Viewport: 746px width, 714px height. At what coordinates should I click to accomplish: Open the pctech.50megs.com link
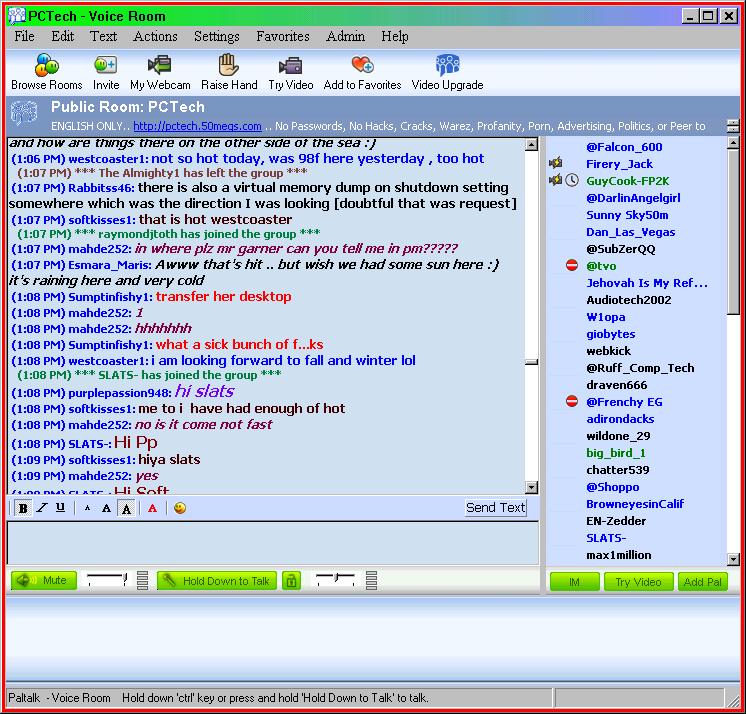pos(197,126)
